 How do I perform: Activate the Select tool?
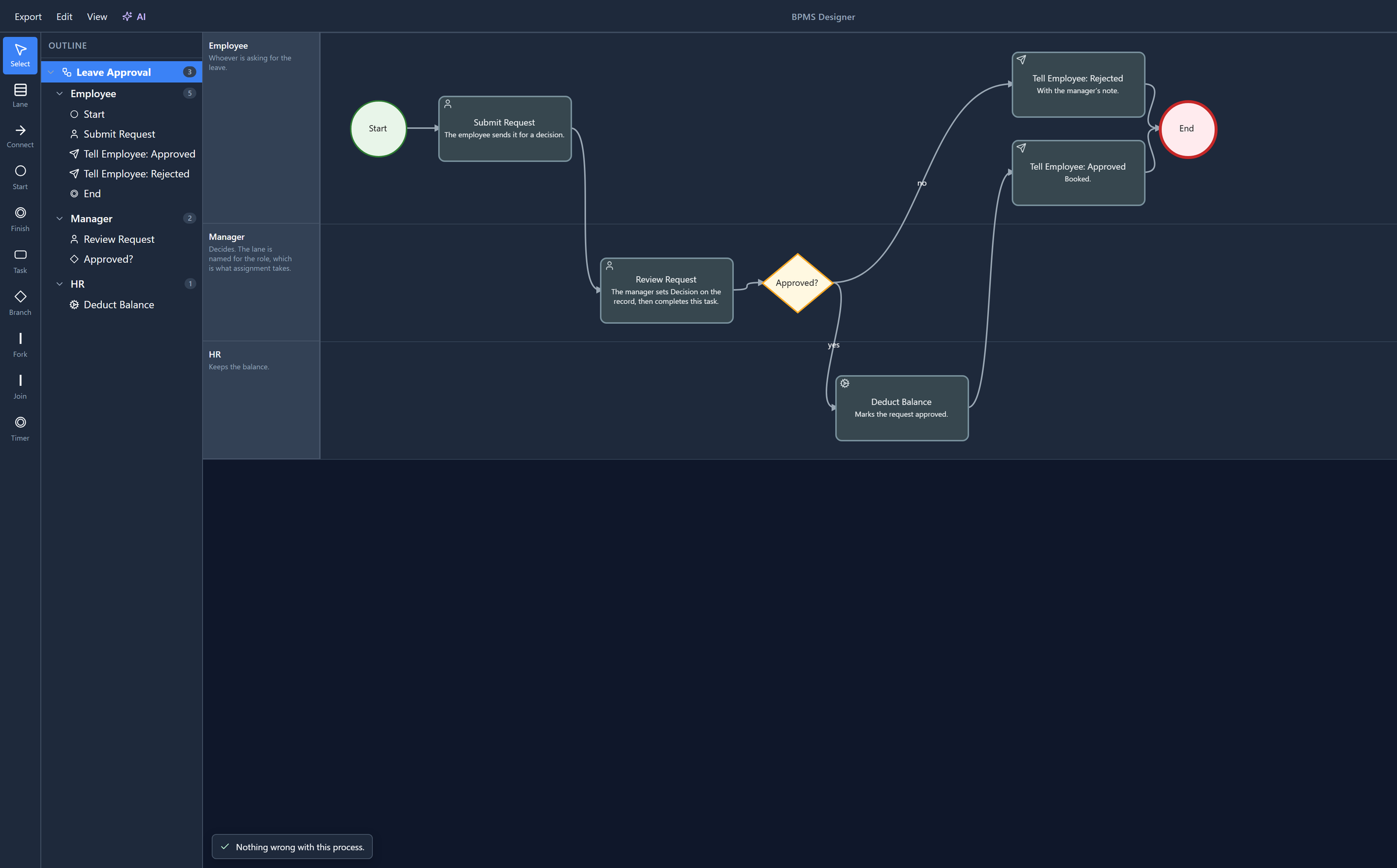point(20,55)
